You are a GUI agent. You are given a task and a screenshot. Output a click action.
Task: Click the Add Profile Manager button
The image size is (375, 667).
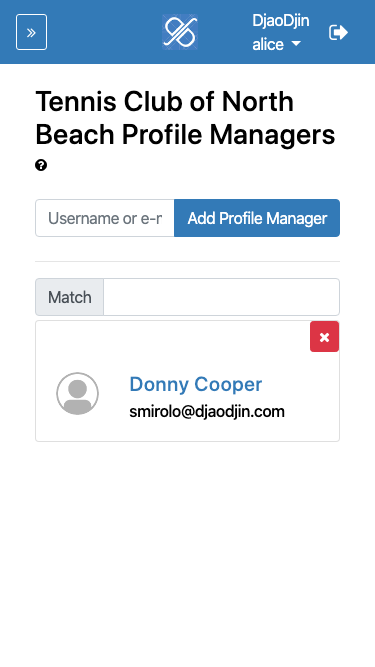[x=257, y=218]
